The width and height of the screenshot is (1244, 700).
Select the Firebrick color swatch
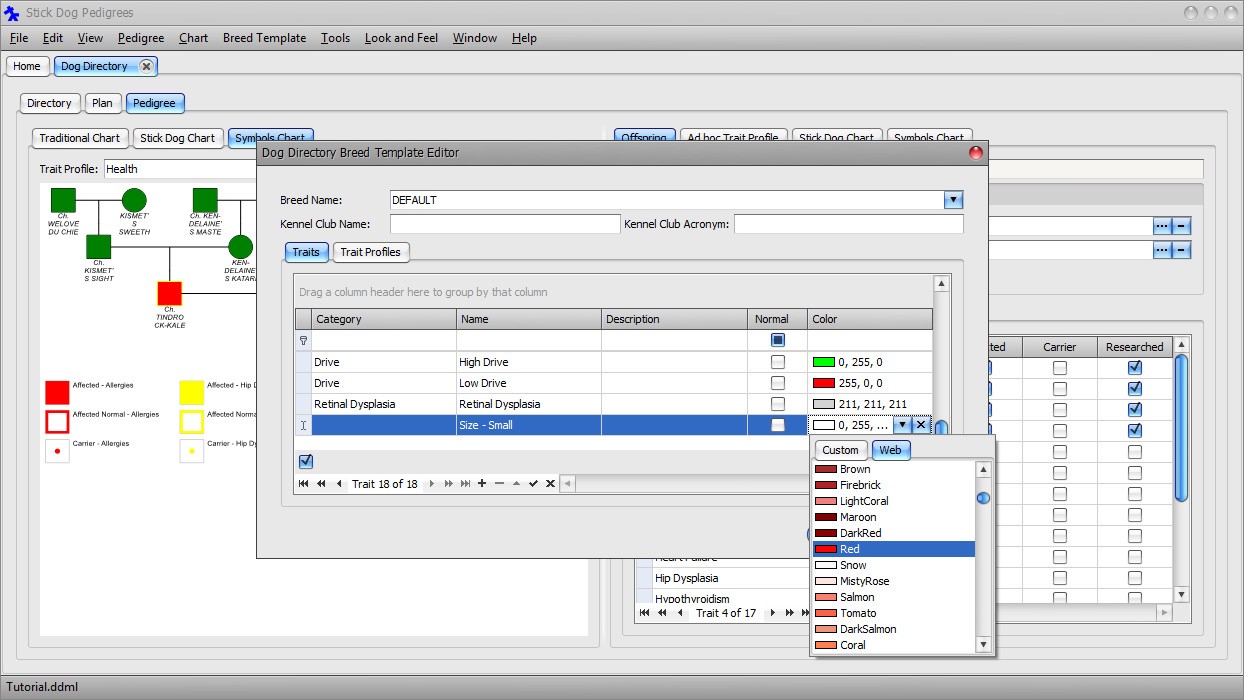coord(859,485)
